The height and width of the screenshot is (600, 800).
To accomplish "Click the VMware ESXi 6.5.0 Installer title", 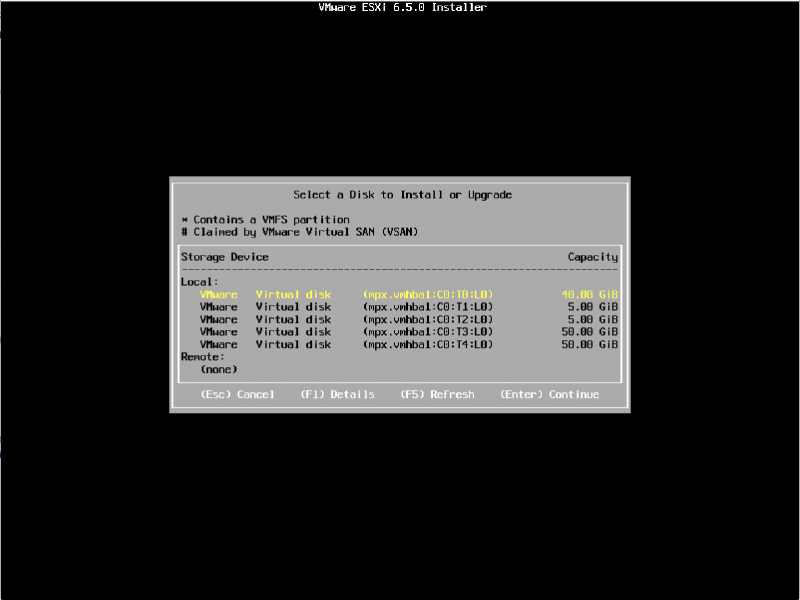I will point(402,7).
